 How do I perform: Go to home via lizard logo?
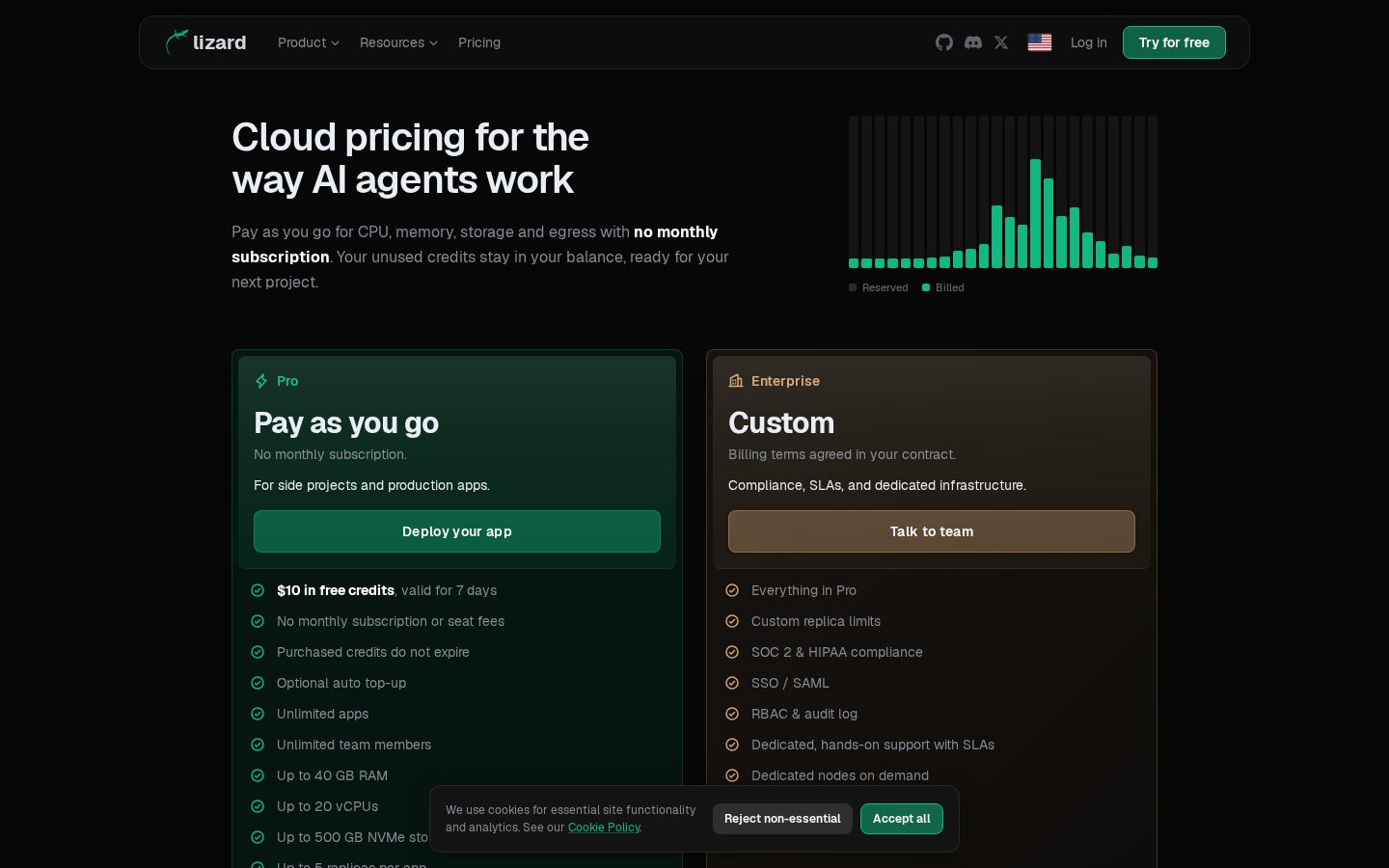pos(205,42)
